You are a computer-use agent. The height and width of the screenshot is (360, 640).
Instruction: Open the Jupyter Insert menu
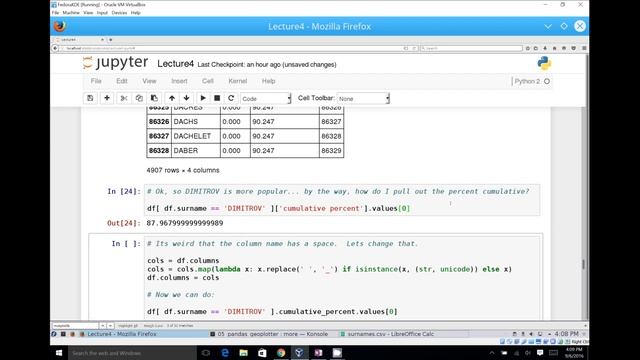[179, 81]
